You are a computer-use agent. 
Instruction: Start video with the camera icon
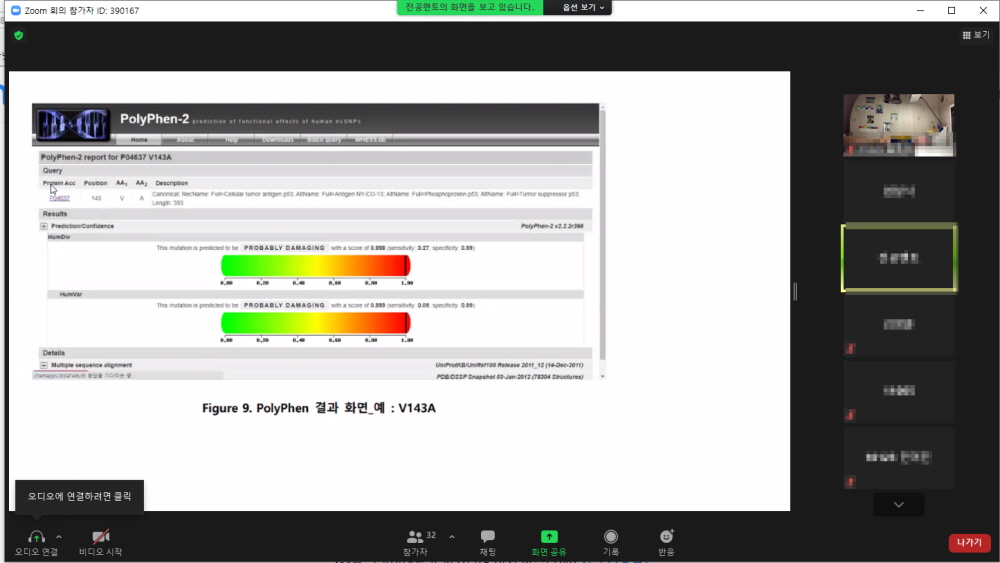[x=101, y=537]
